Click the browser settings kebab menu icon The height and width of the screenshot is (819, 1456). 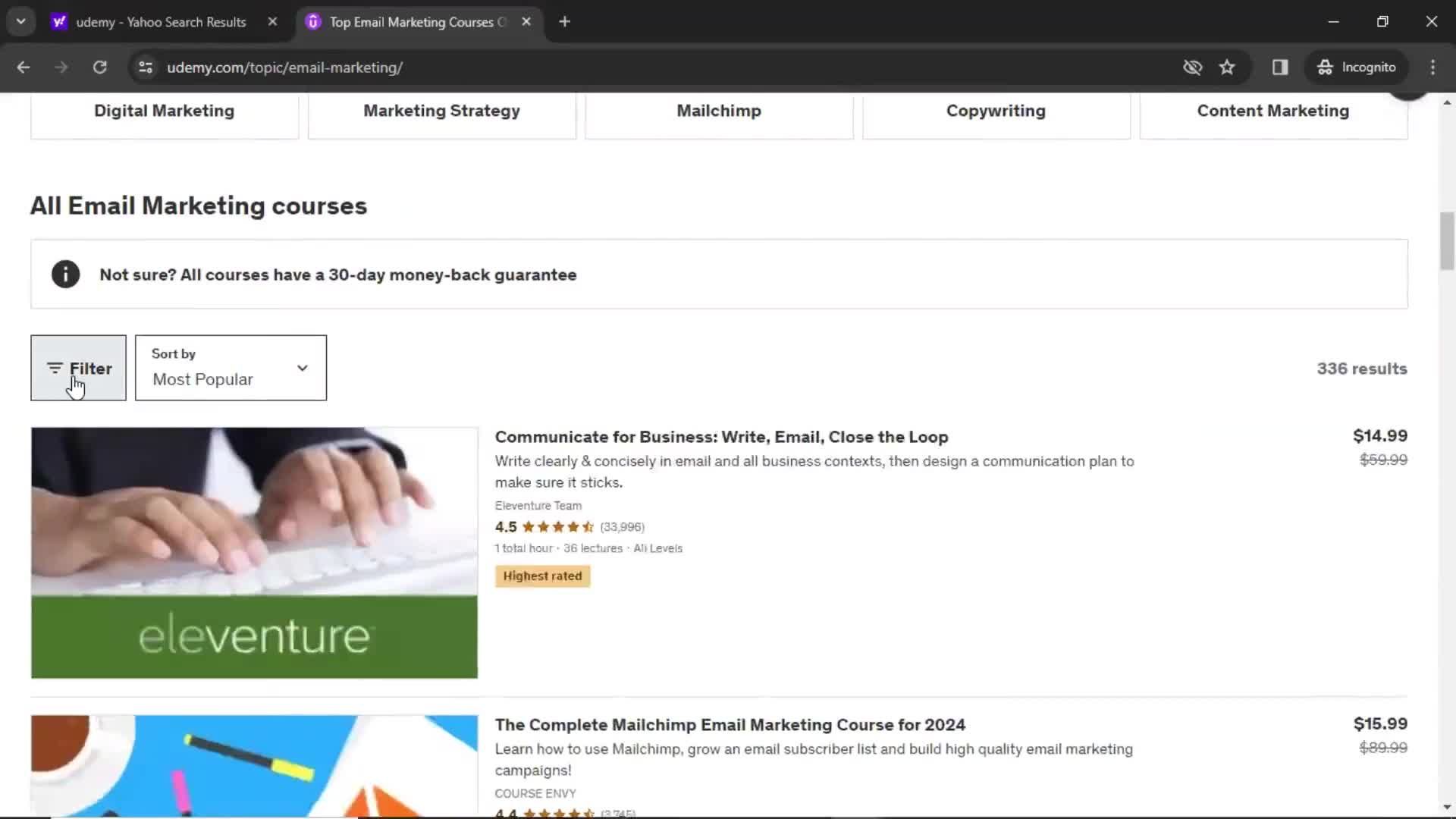(x=1434, y=67)
